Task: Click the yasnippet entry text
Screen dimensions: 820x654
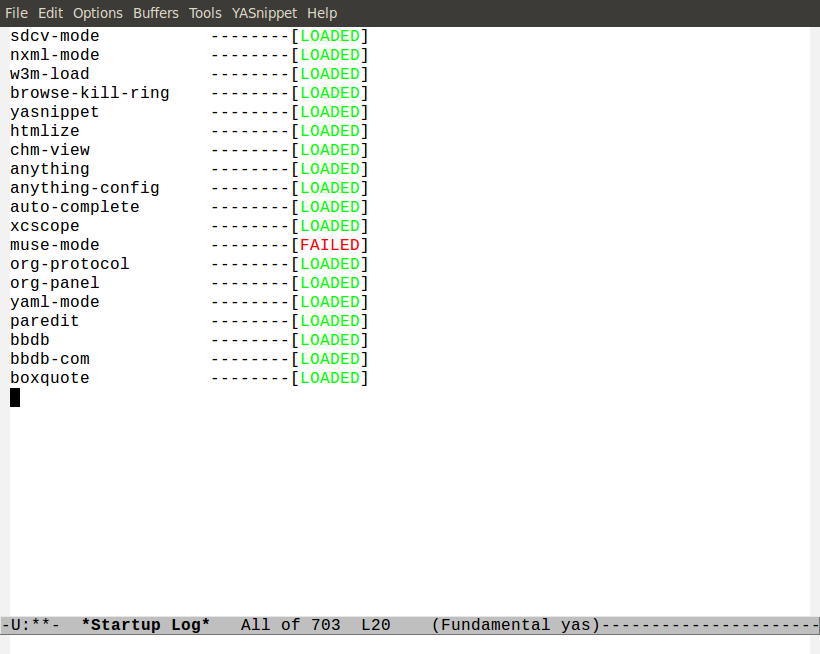Action: click(x=54, y=112)
